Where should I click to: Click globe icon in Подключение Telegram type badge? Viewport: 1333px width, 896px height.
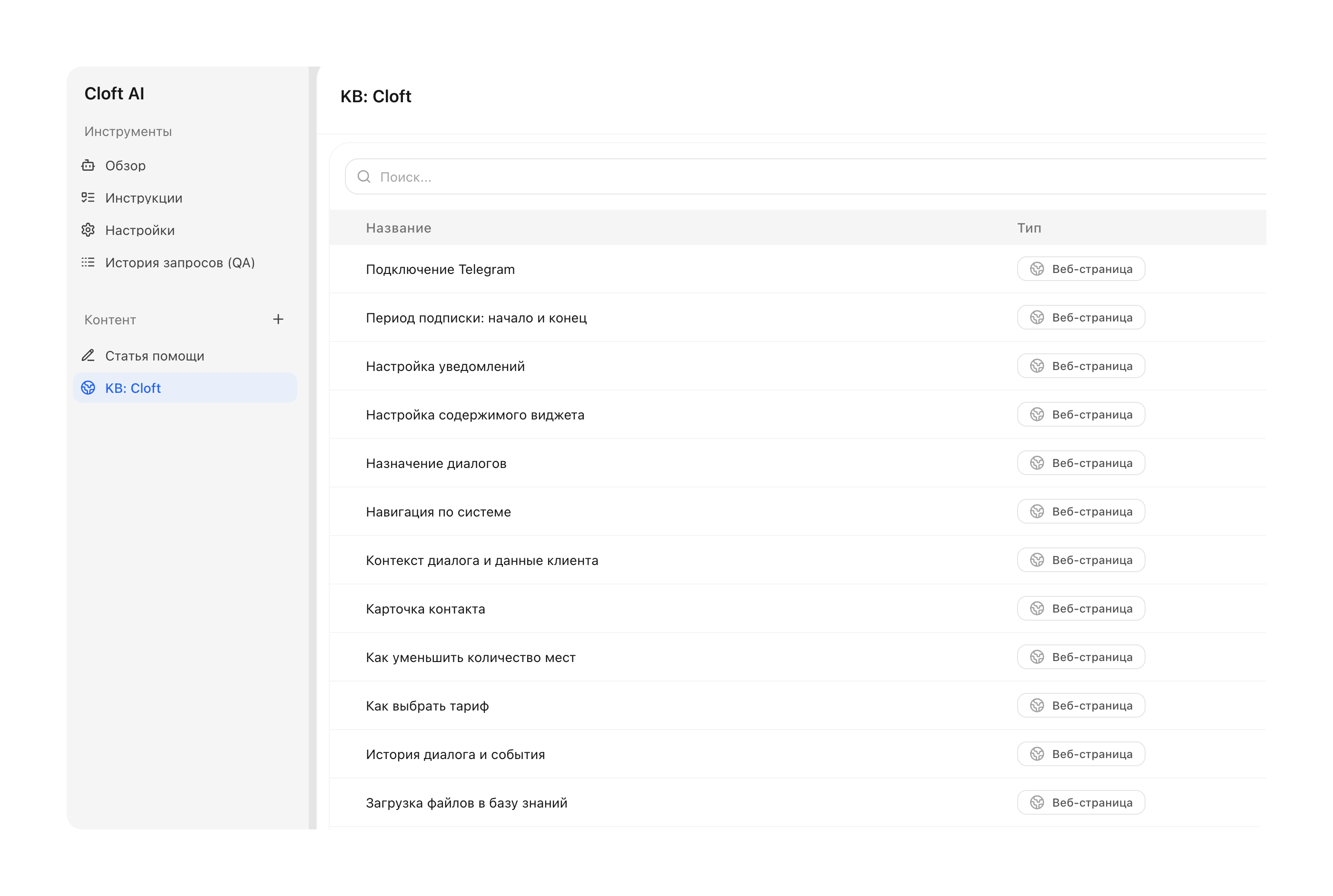(1037, 269)
